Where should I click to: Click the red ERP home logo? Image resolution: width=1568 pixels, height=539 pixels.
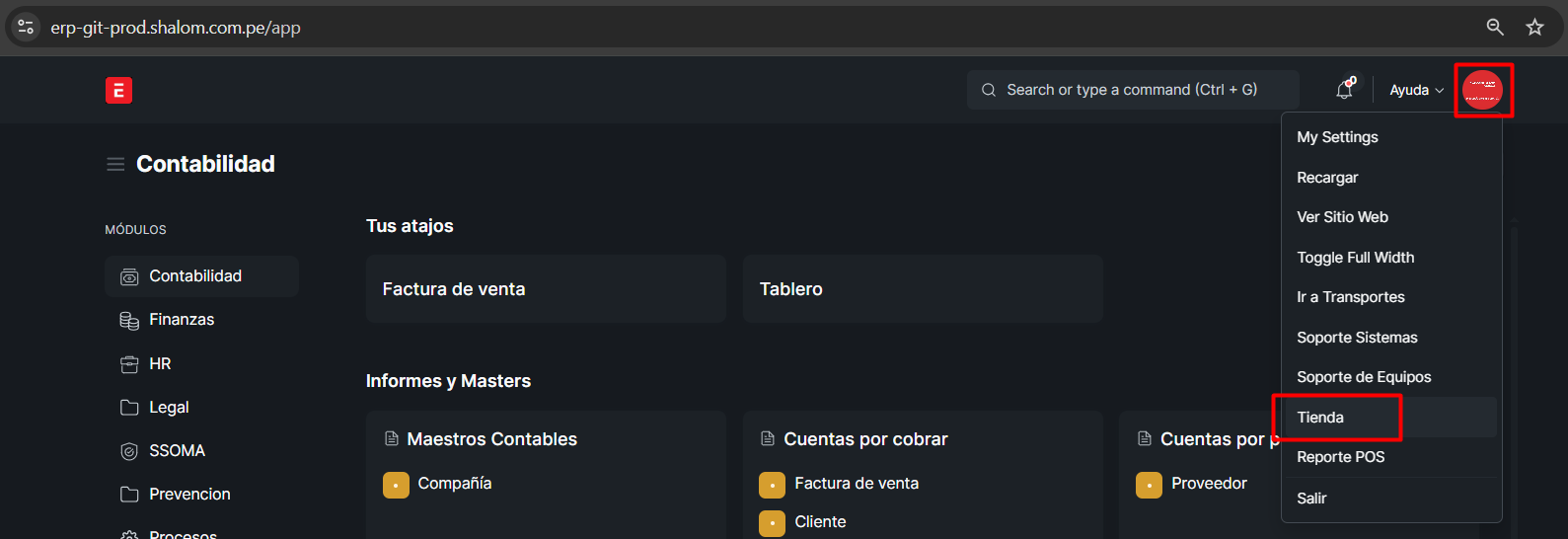pos(118,91)
